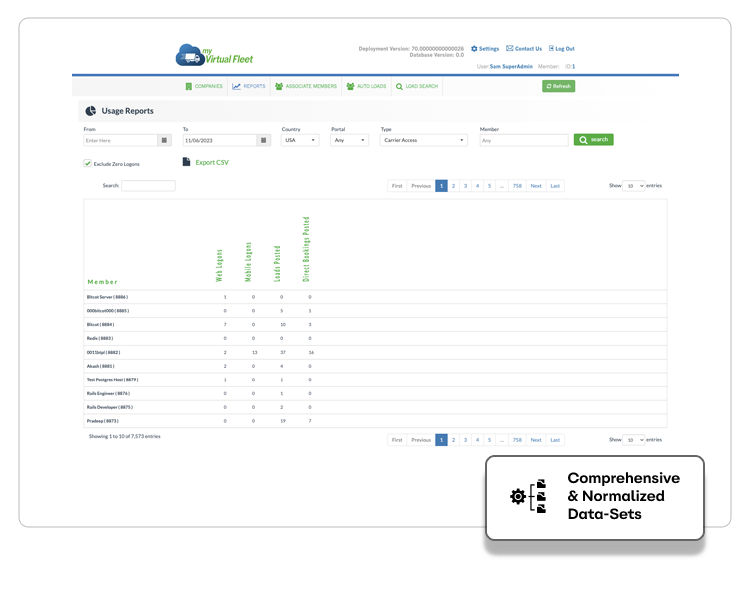This screenshot has height=600, width=750.
Task: Expand the Country dropdown
Action: click(x=299, y=140)
